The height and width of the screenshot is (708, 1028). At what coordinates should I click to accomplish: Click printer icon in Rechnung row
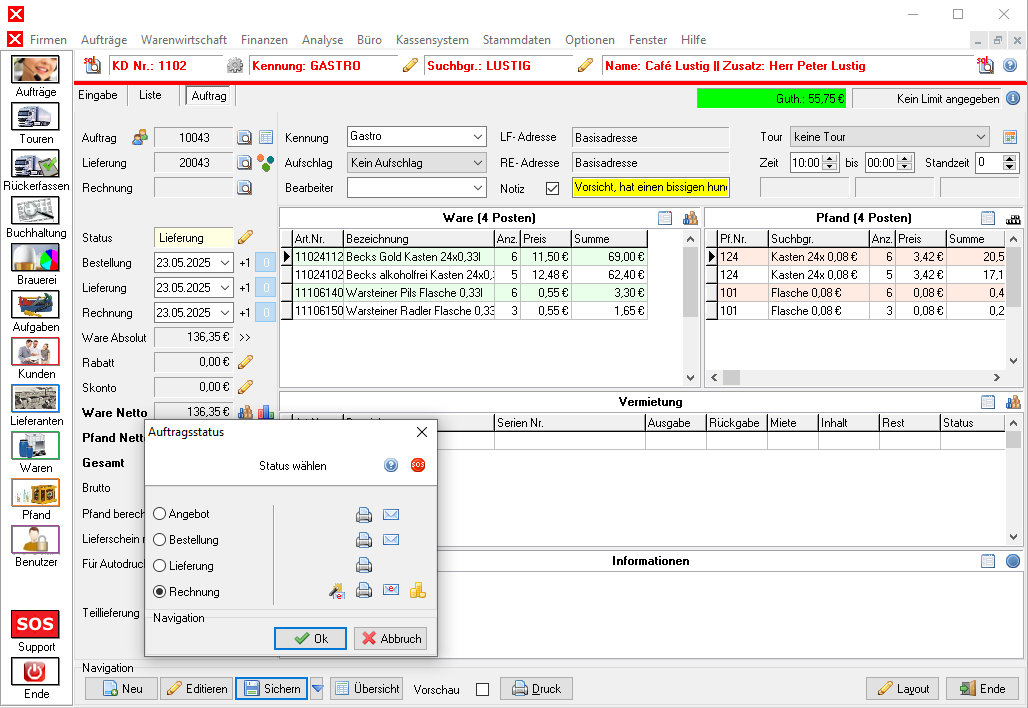[364, 591]
